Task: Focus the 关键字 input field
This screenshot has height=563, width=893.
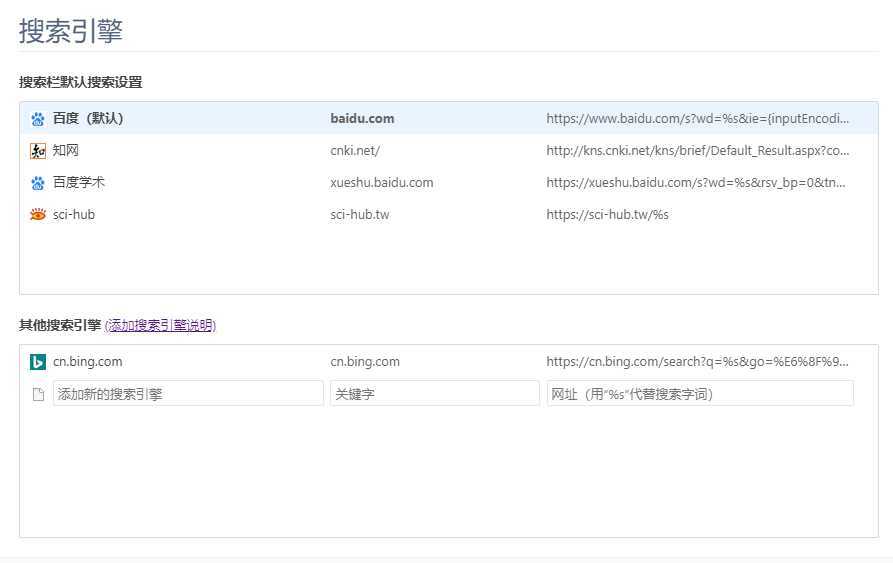Action: pos(435,393)
